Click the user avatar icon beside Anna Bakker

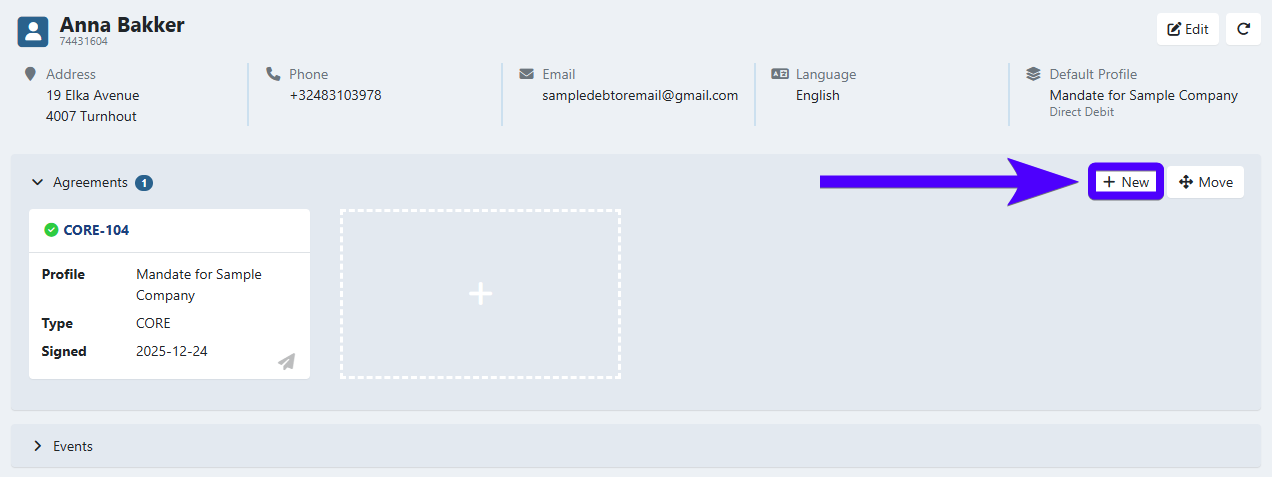coord(33,30)
